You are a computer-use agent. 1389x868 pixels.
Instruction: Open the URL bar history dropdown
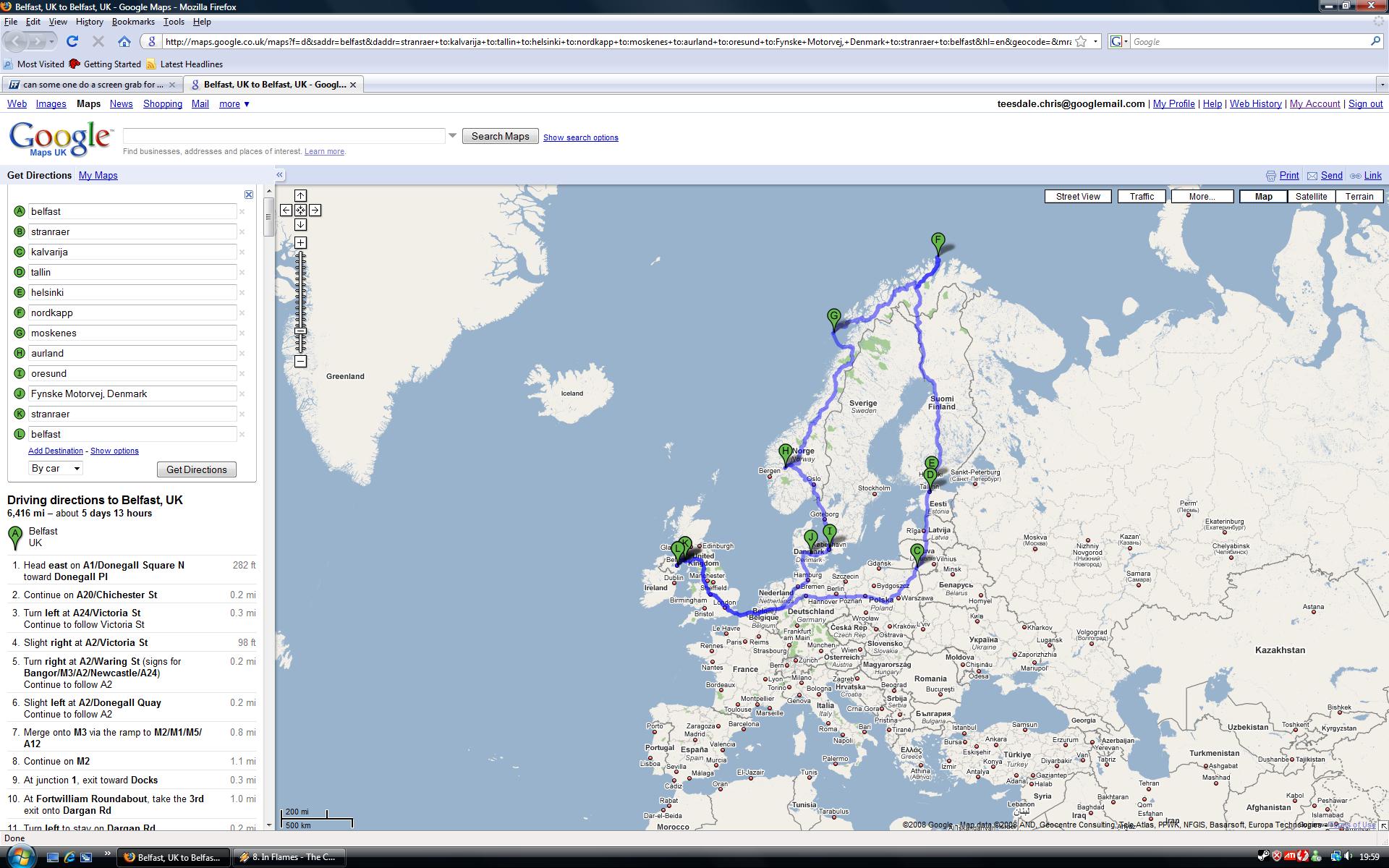1095,42
